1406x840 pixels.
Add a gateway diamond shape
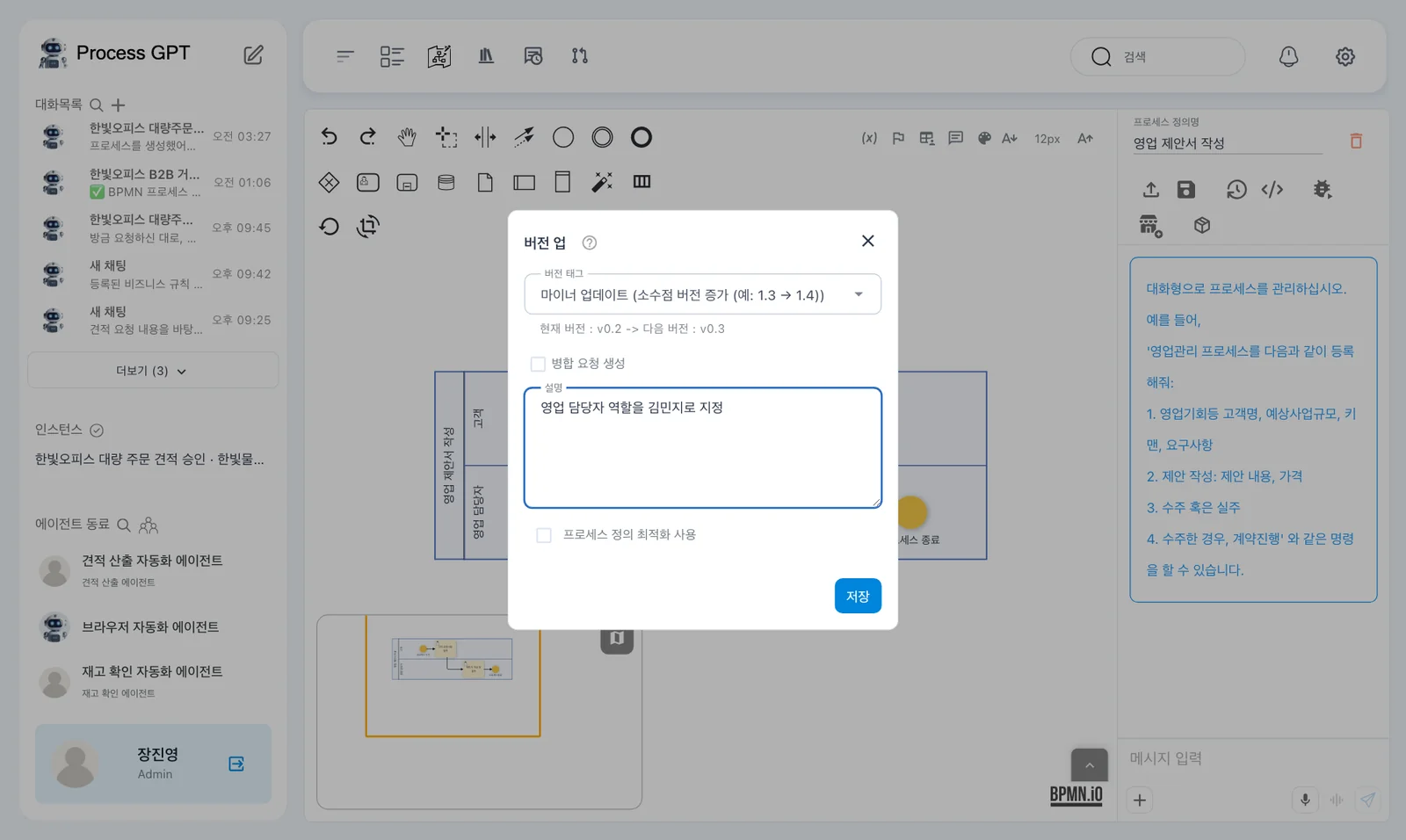click(x=329, y=182)
